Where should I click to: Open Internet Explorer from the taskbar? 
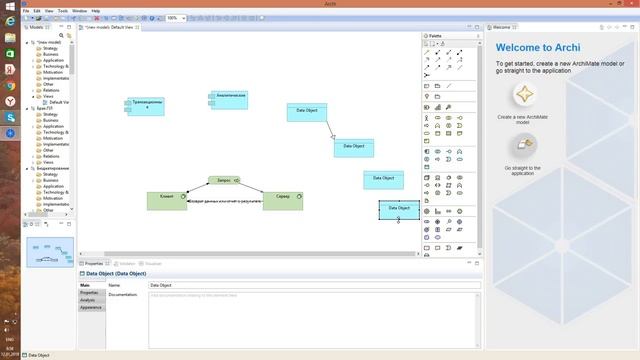[10, 21]
